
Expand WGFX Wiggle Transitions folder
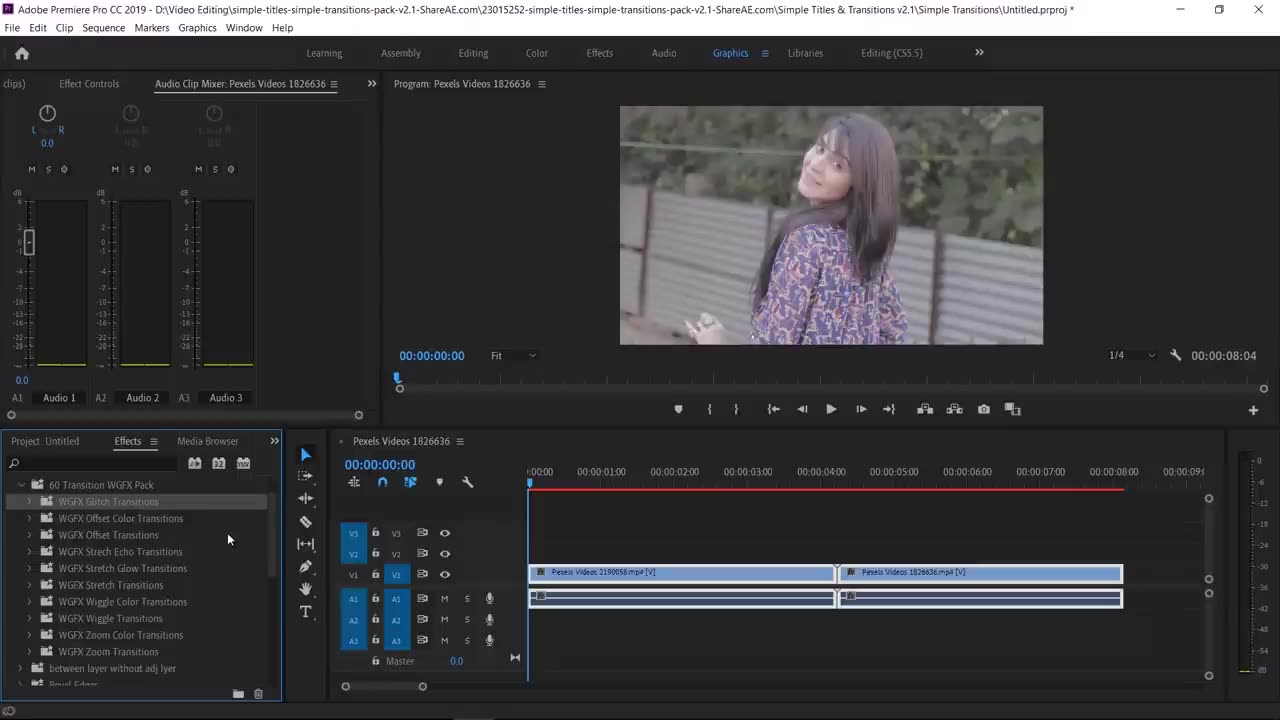(x=29, y=618)
